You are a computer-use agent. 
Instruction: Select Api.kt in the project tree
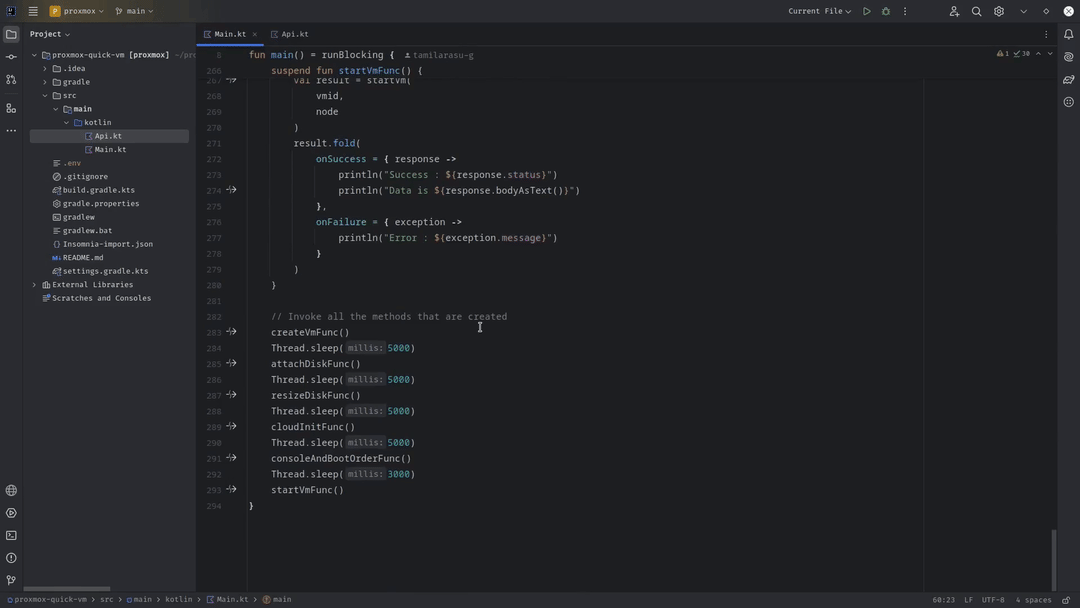[x=109, y=136]
